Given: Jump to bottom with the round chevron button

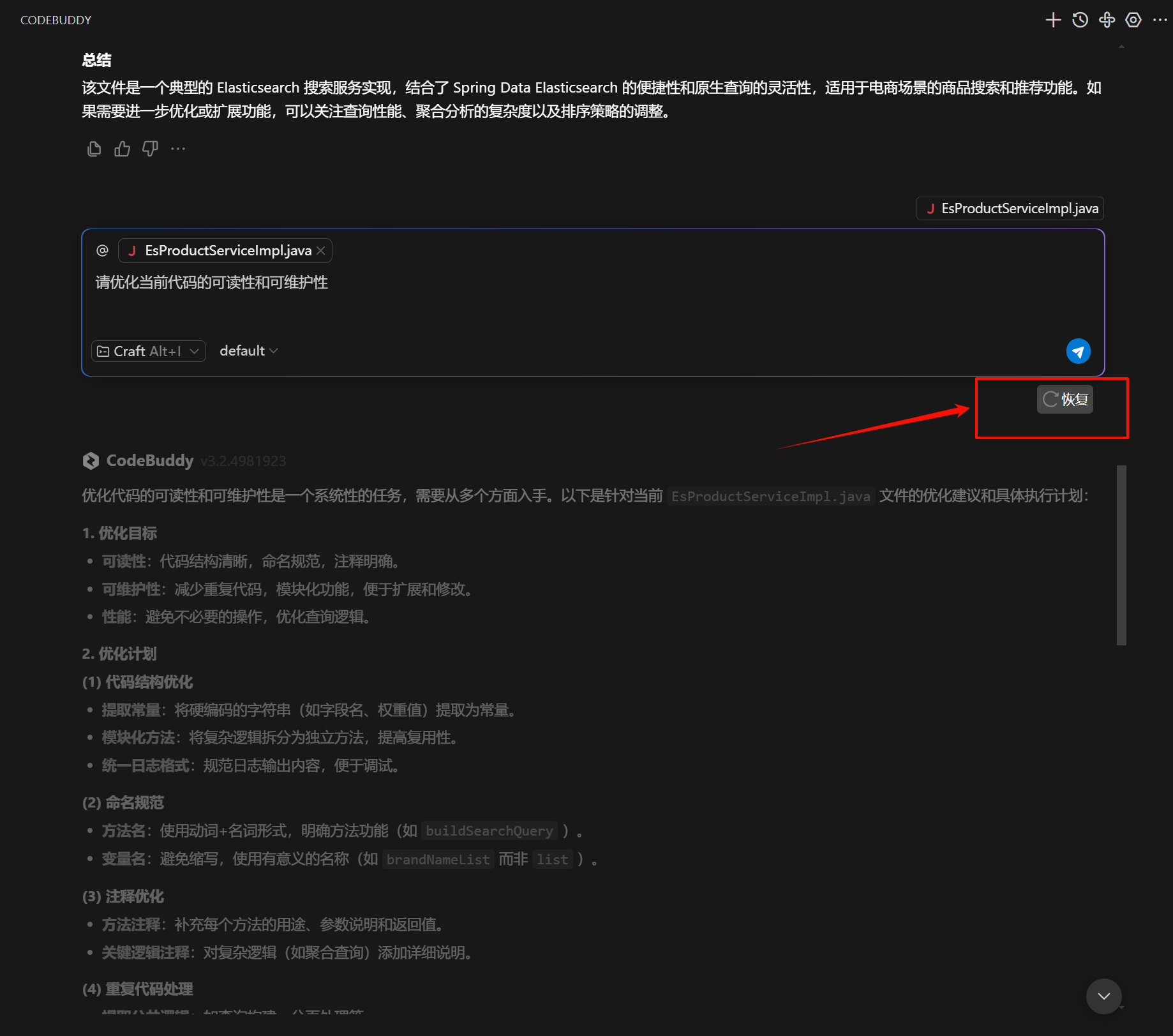Looking at the screenshot, I should pos(1103,996).
